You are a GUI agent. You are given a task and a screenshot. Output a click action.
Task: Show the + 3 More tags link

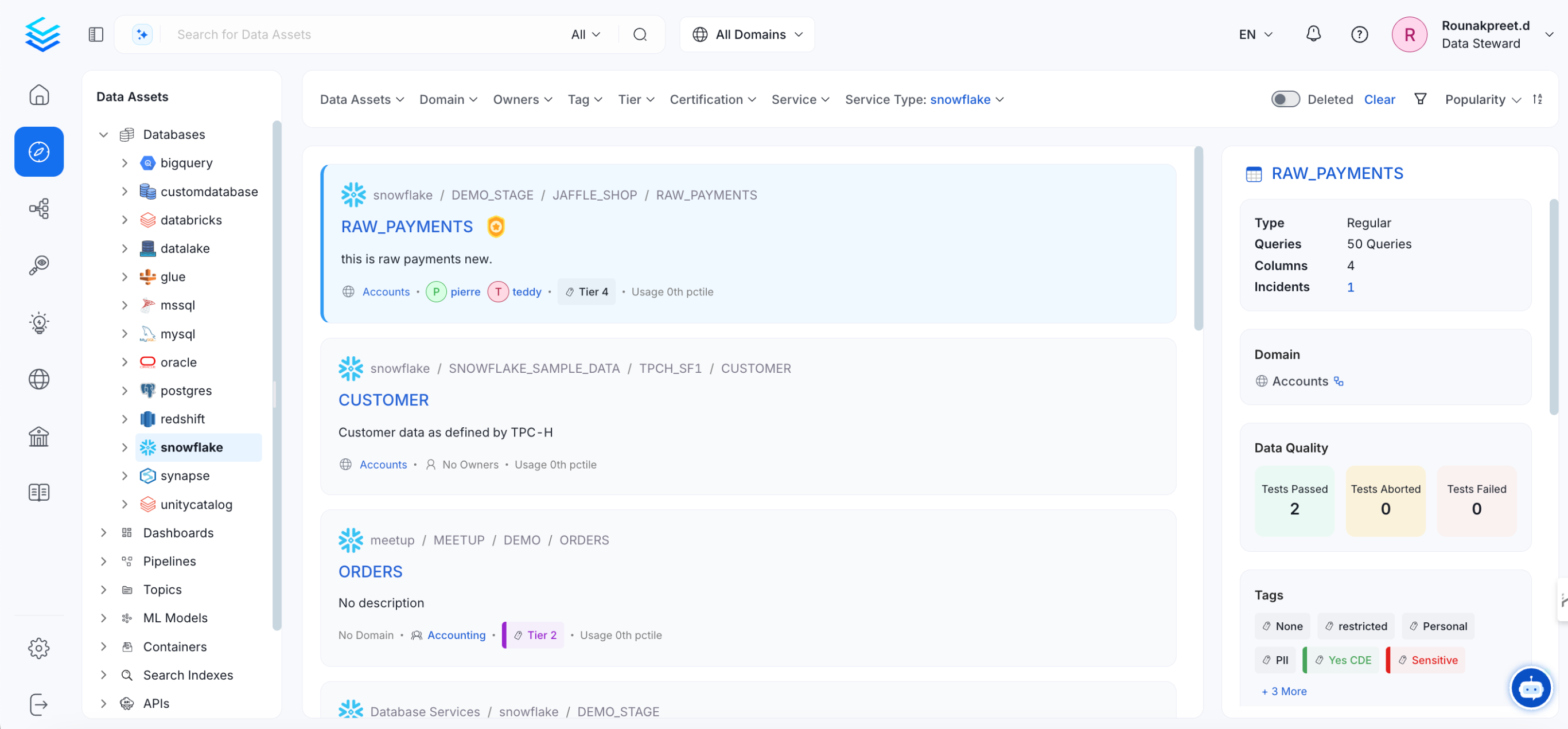click(x=1284, y=691)
